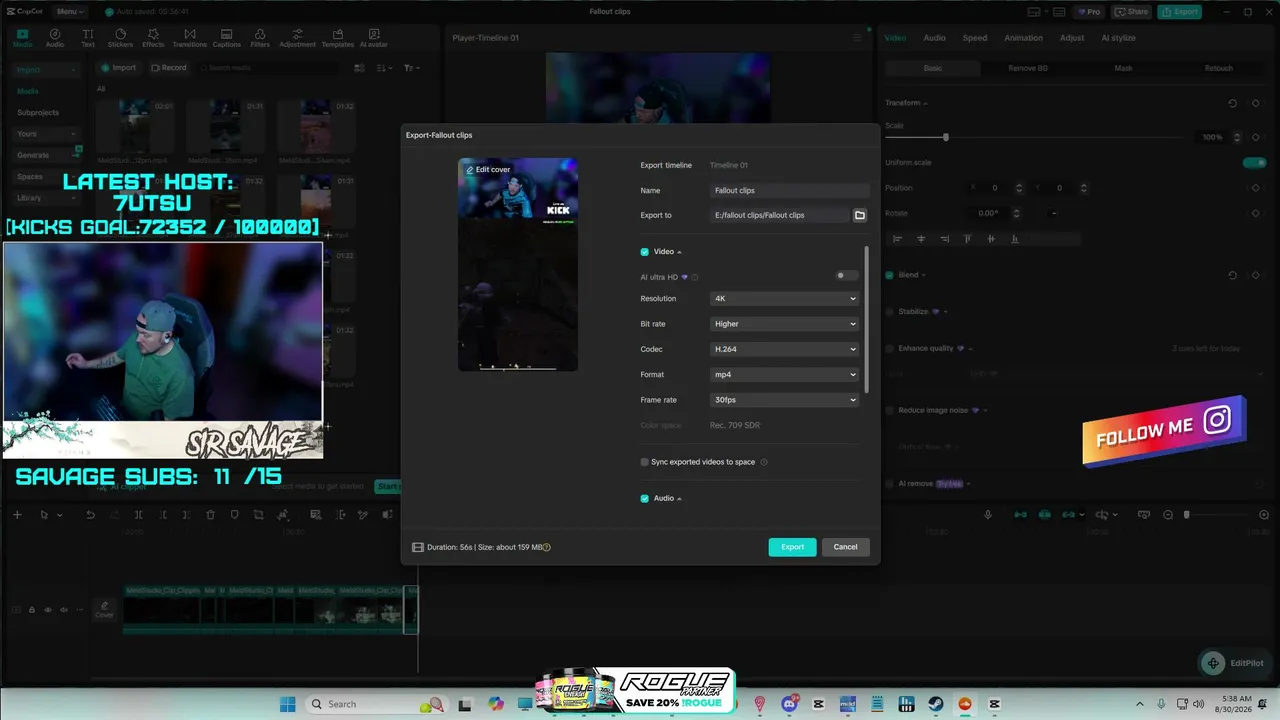Screen dimensions: 1280x720
Task: Expand the Import section in the sidebar
Action: [x=46, y=70]
